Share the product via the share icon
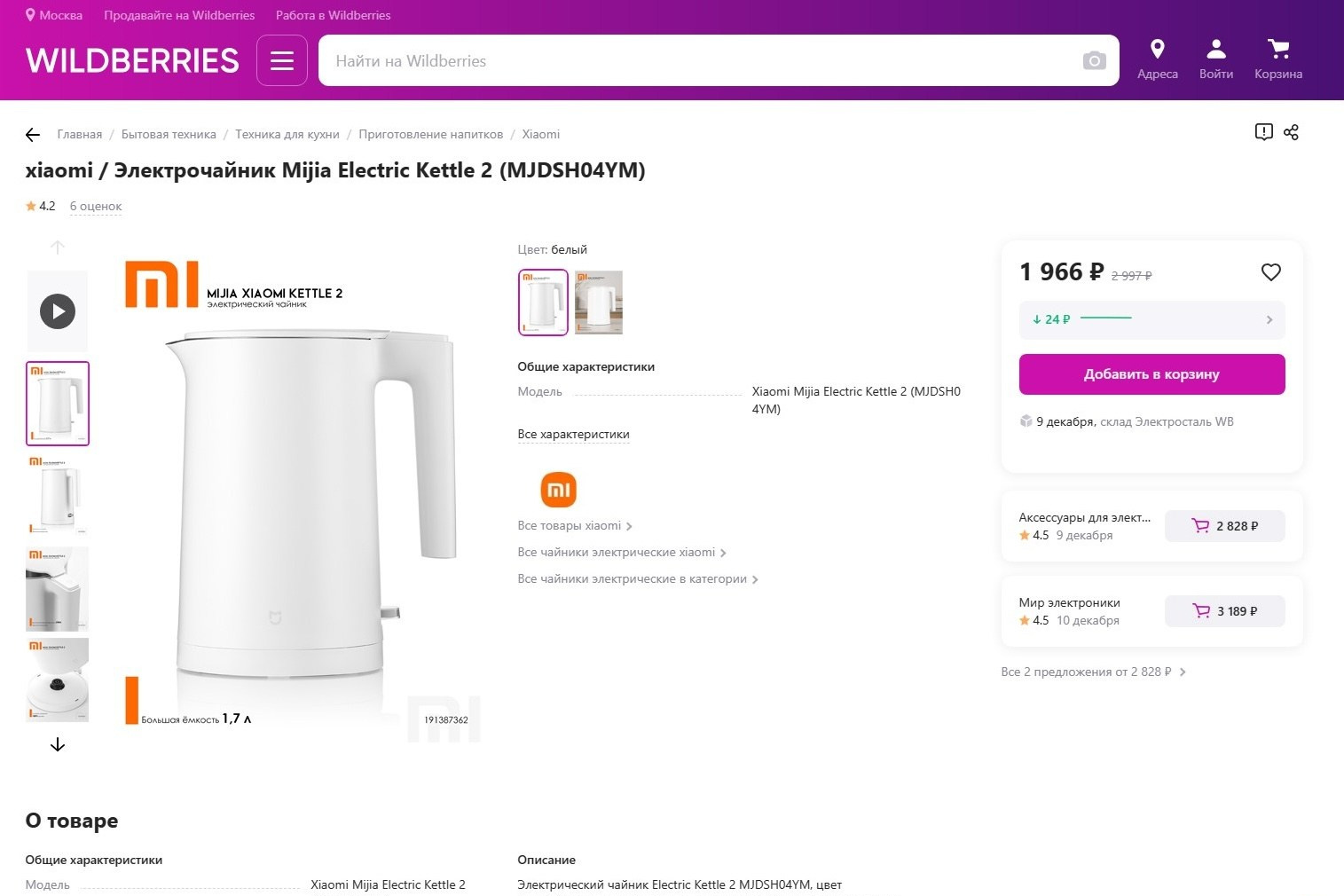This screenshot has width=1344, height=896. pos(1292,131)
